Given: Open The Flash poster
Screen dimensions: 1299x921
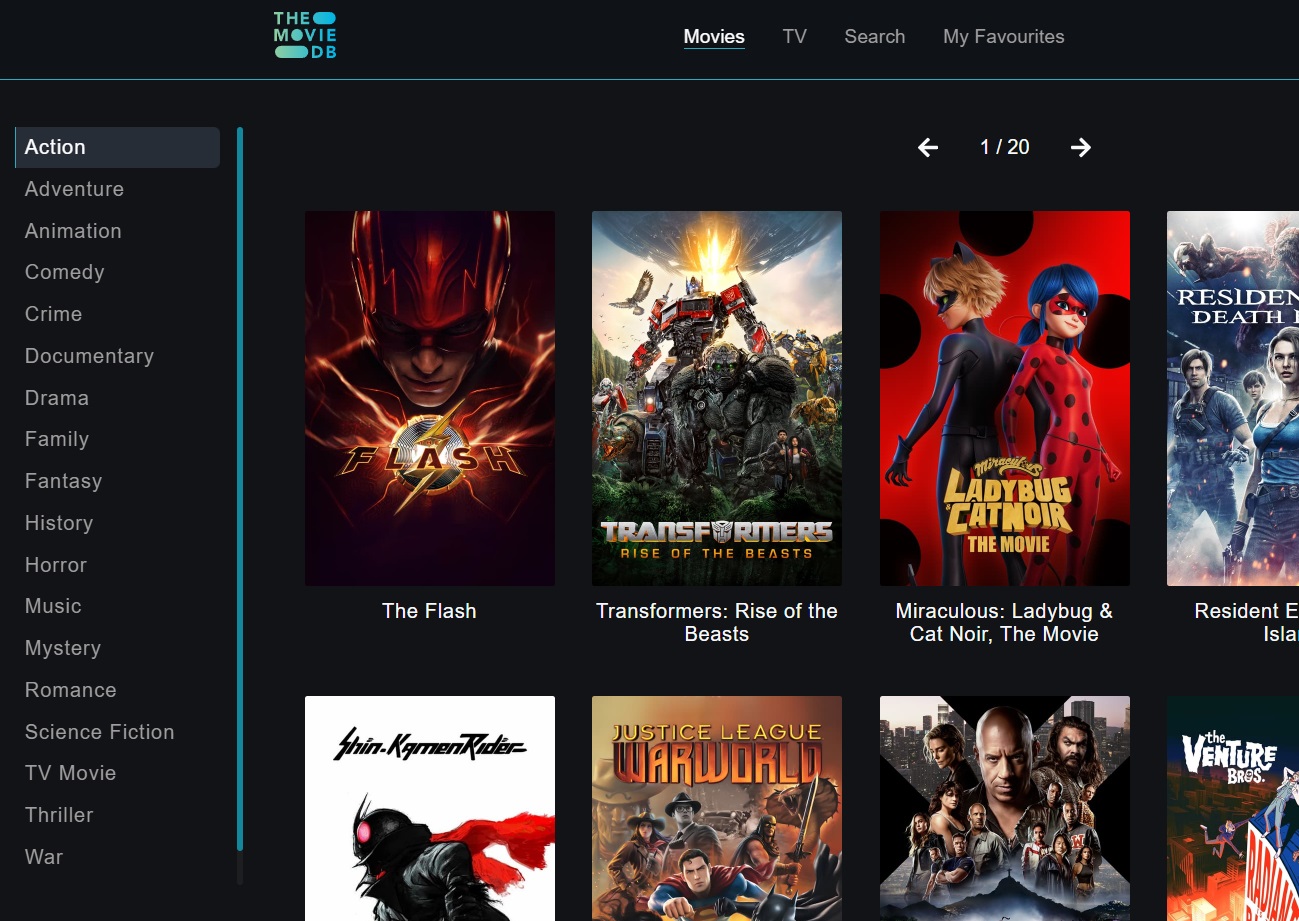Looking at the screenshot, I should coord(430,398).
